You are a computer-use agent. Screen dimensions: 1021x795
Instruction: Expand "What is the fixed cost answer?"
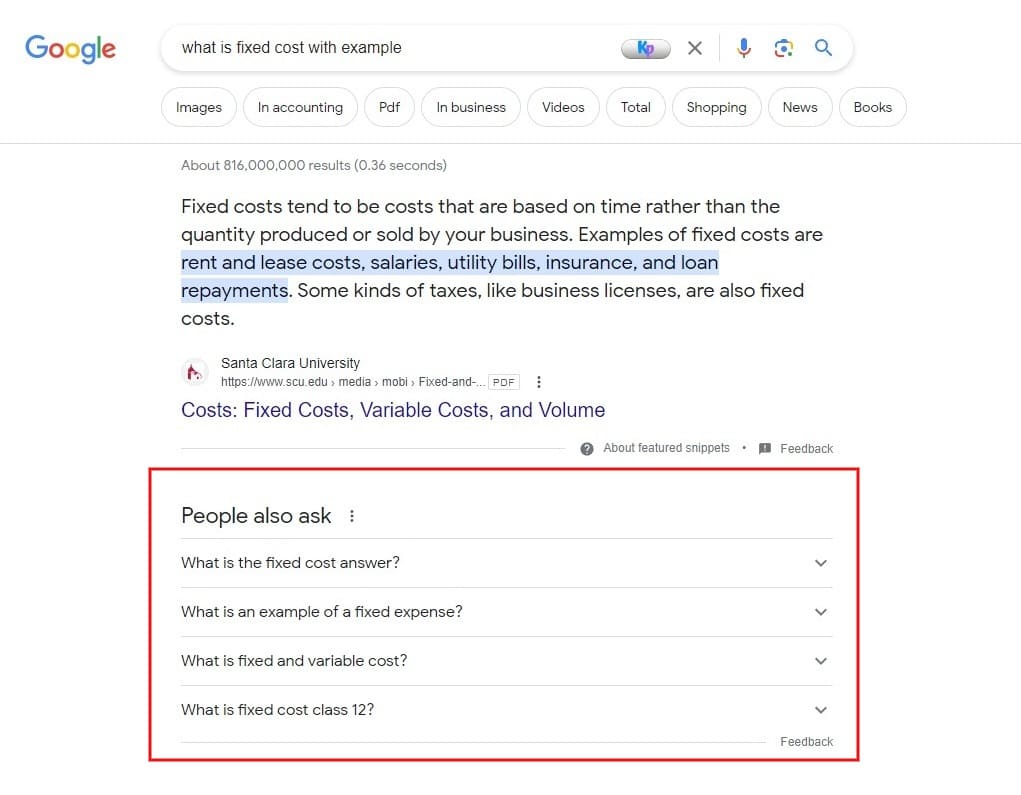click(507, 563)
